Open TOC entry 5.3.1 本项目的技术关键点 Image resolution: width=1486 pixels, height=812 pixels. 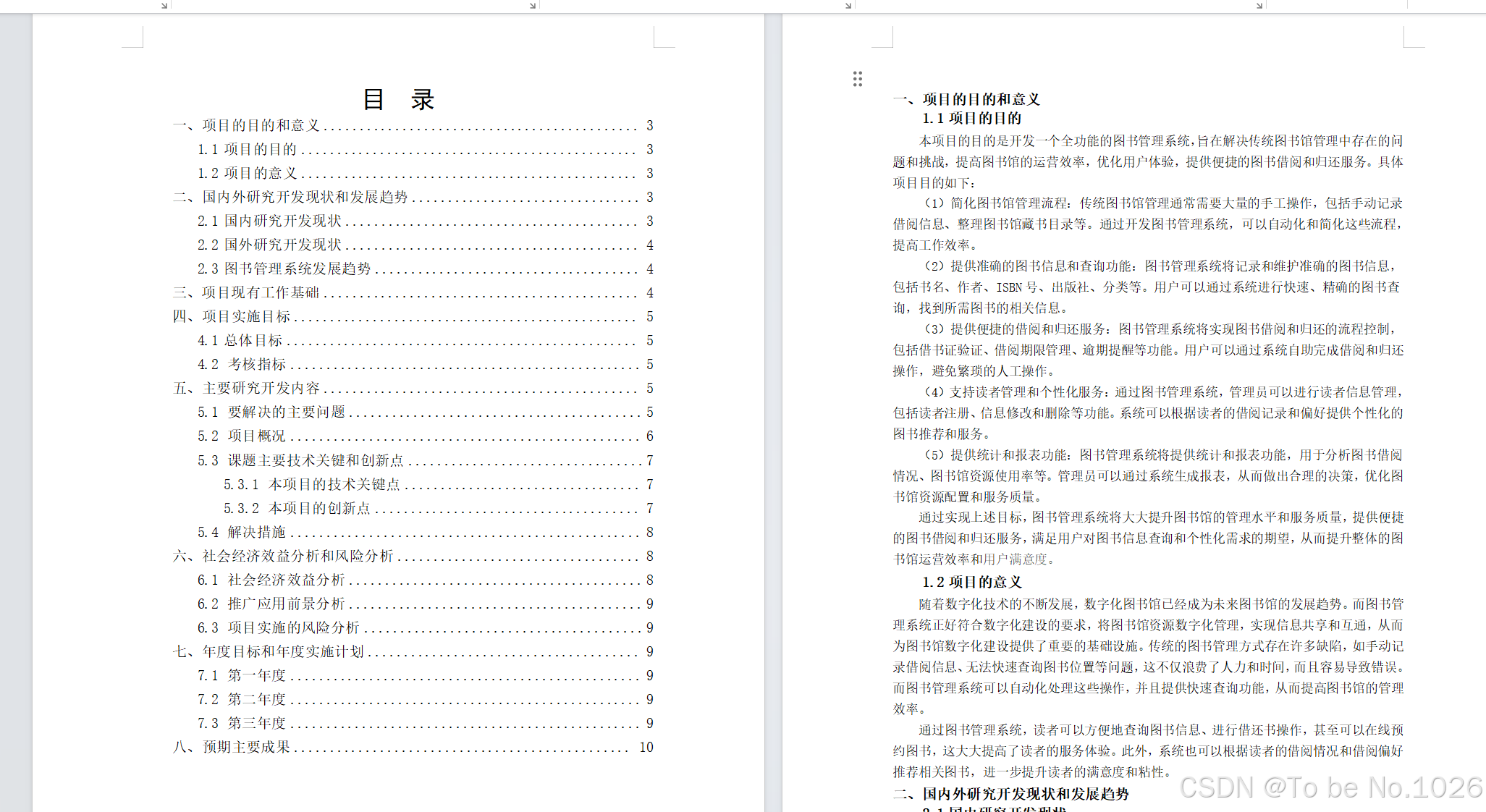pyautogui.click(x=311, y=484)
